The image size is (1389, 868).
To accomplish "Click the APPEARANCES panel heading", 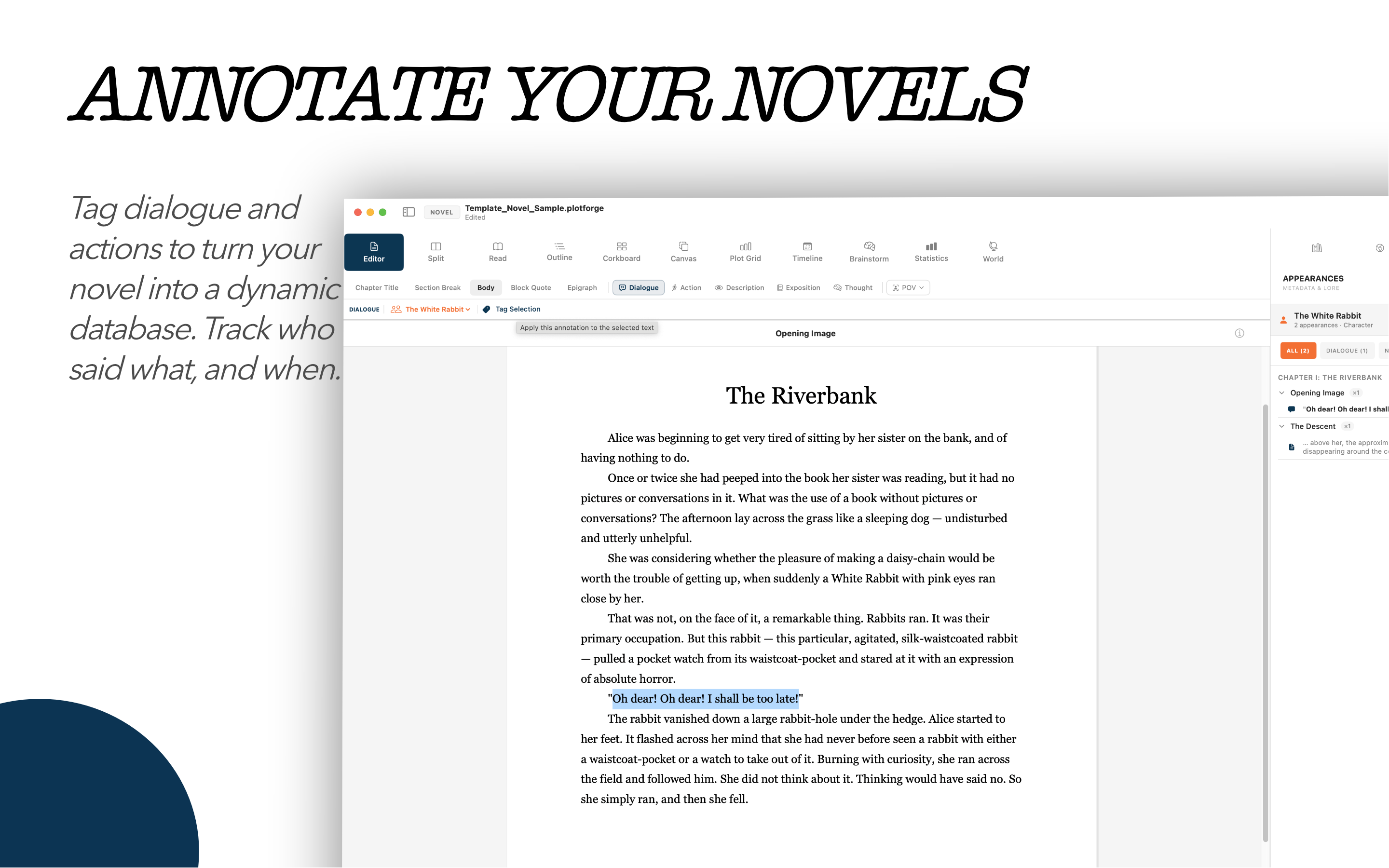I will pos(1313,278).
